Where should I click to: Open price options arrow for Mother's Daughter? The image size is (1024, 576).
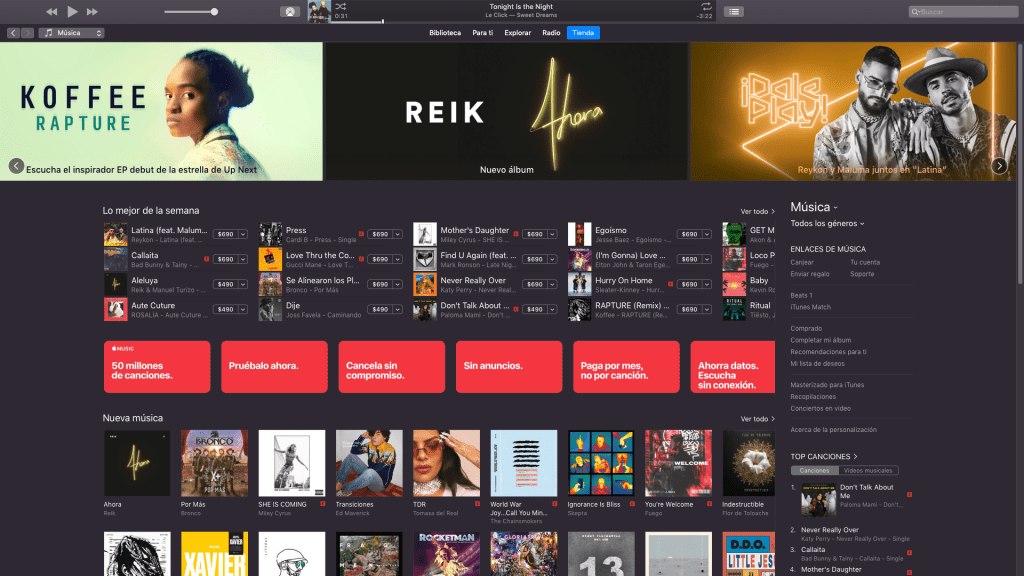[552, 234]
